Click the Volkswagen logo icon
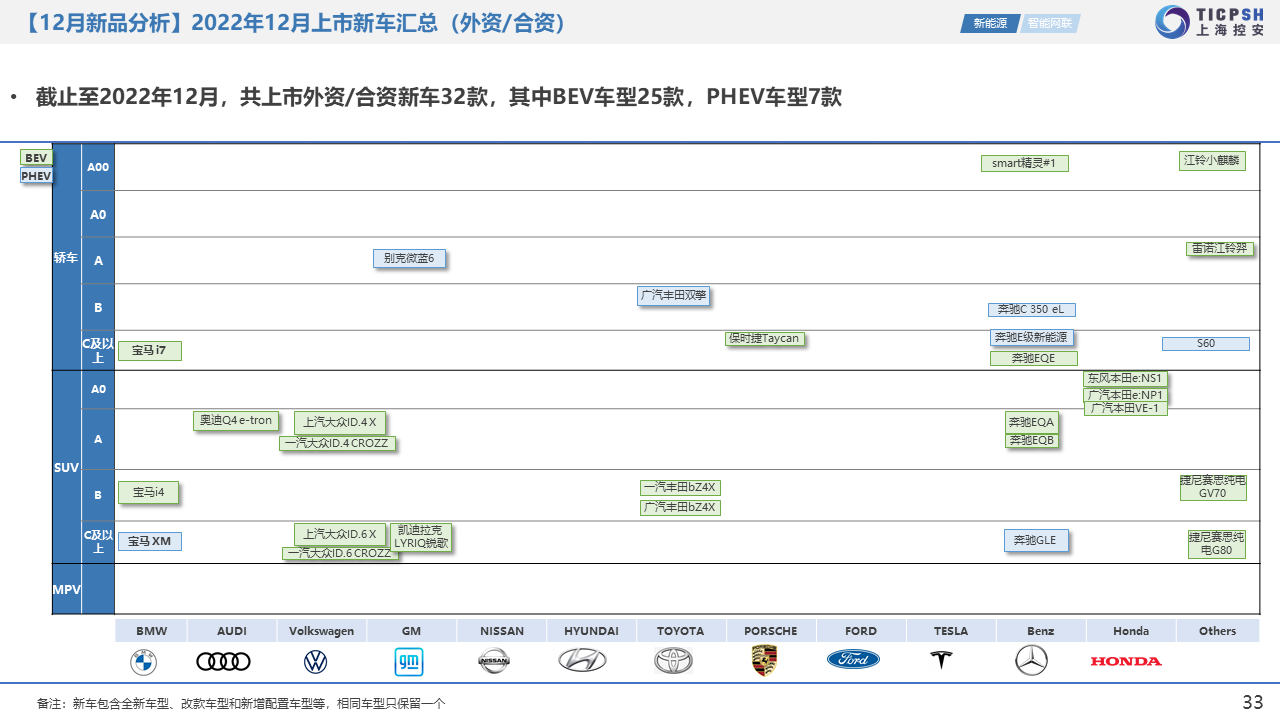The height and width of the screenshot is (720, 1280). tap(315, 661)
